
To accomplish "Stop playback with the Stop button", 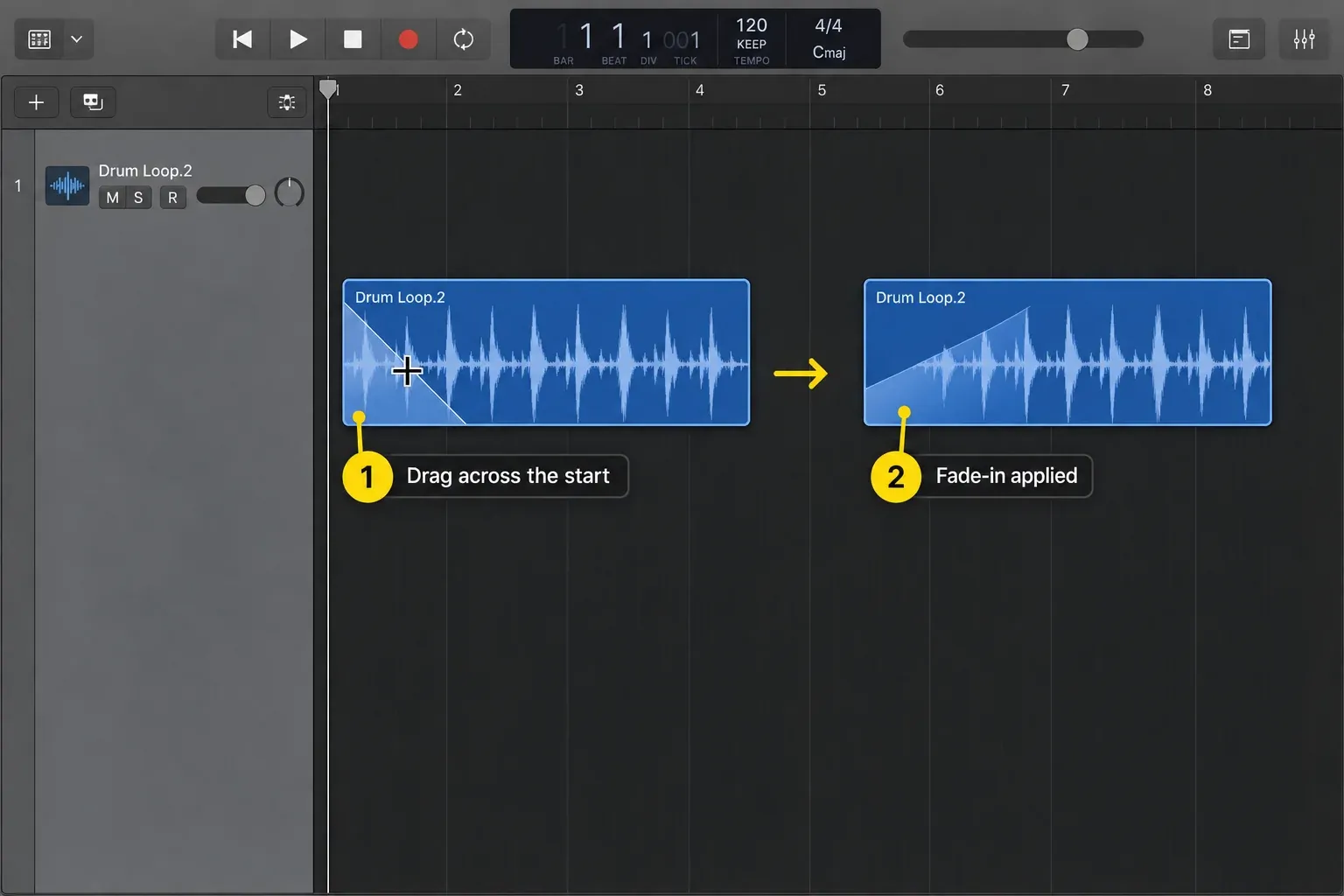I will [353, 39].
